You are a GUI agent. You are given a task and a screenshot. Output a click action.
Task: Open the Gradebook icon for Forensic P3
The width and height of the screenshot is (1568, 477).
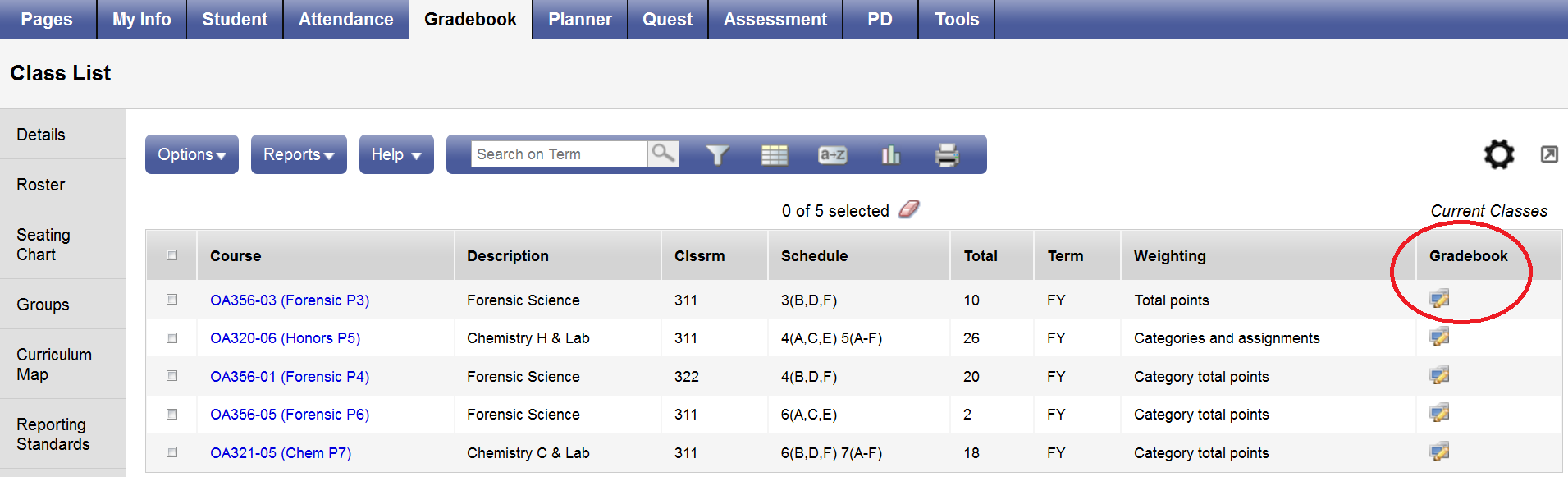click(x=1440, y=299)
